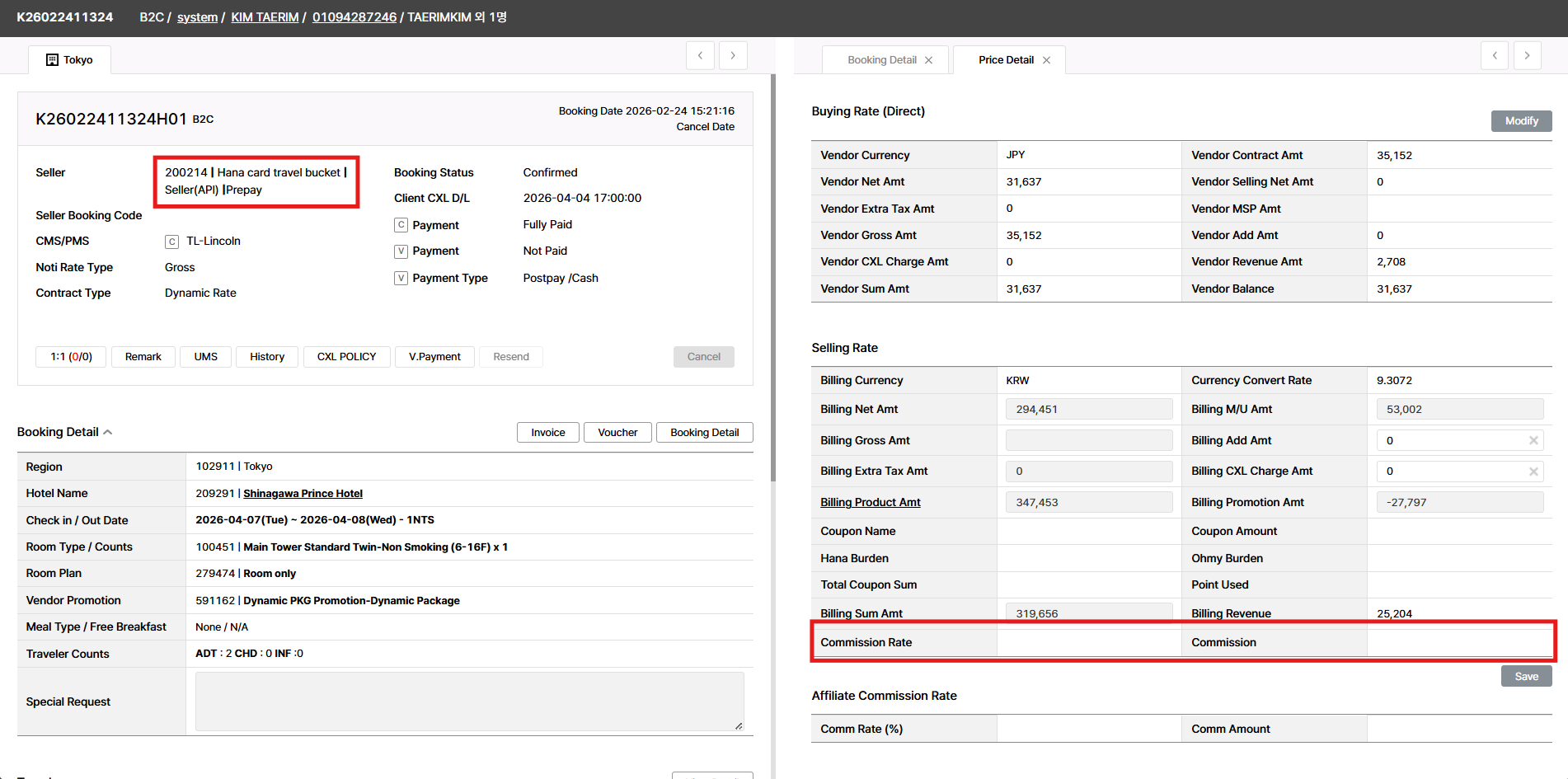Click the left panel vertical scrollbar
This screenshot has height=779, width=1568.
[x=772, y=280]
